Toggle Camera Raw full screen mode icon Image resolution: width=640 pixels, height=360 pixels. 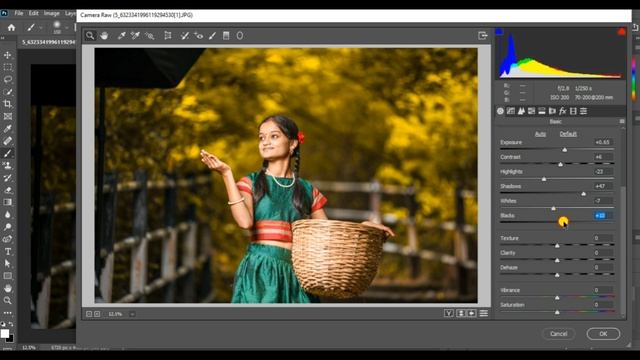click(483, 36)
